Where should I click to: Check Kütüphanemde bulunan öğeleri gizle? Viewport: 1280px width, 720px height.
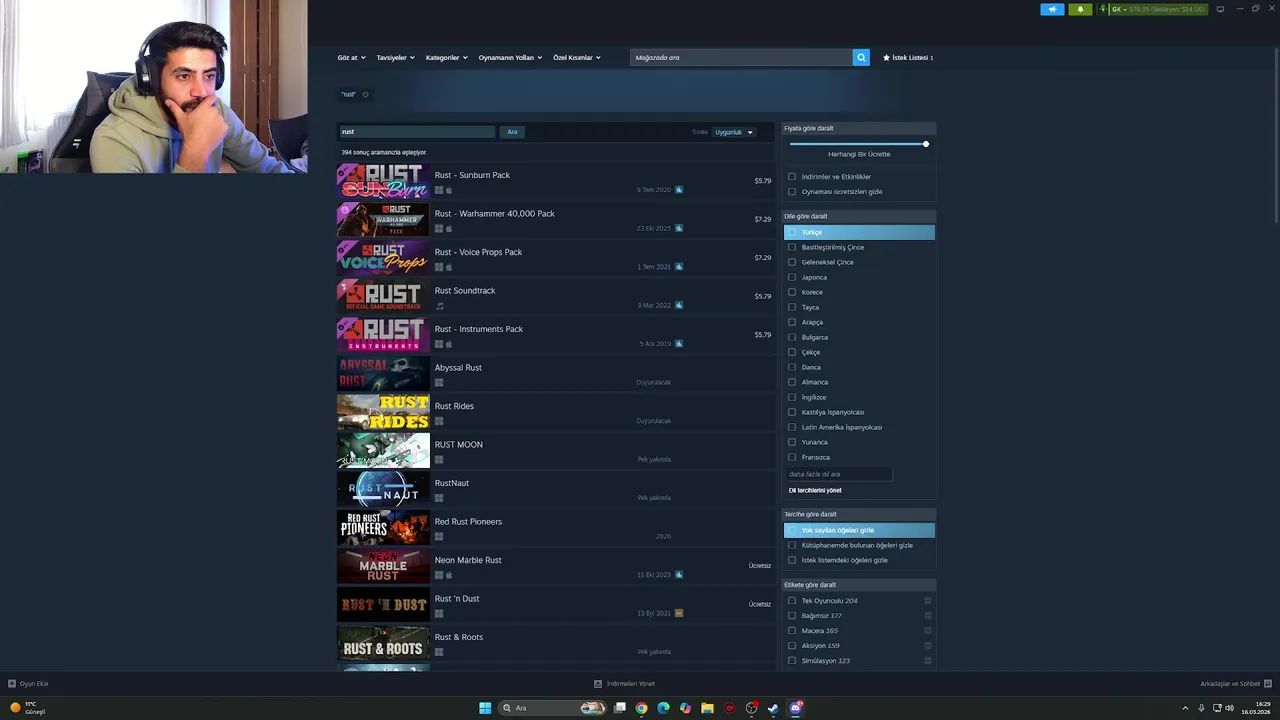[x=792, y=545]
